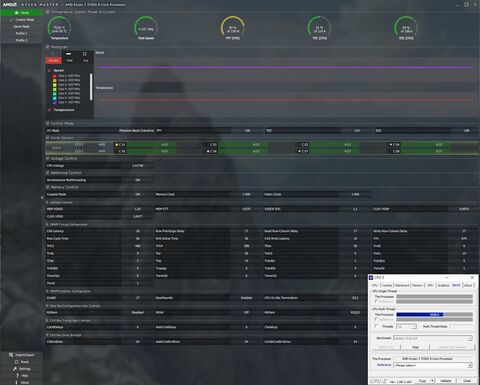480x385 pixels.
Task: Click the TDC (CPU) gauge
Action: [x=319, y=28]
